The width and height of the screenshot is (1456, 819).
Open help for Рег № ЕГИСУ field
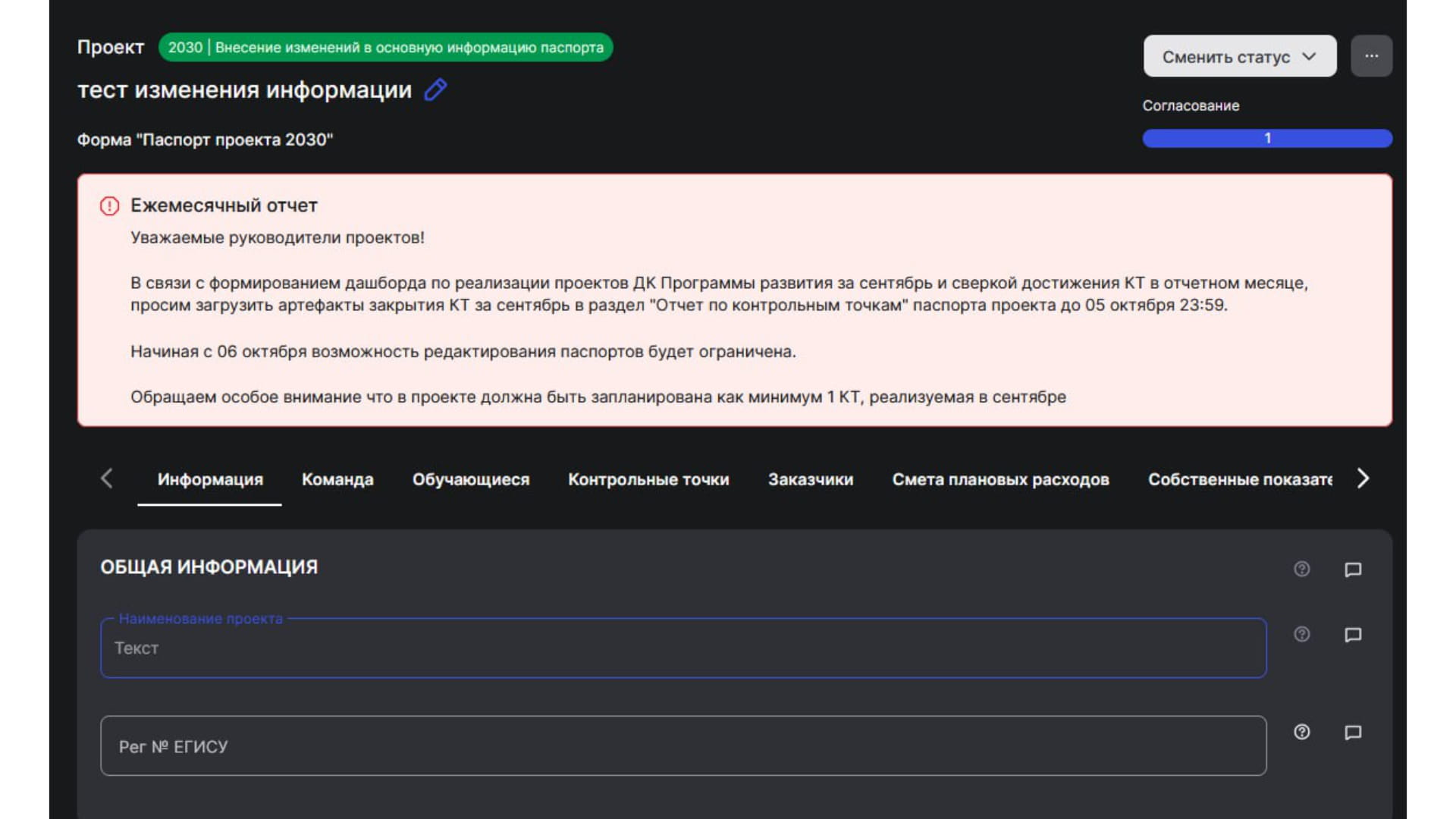(1301, 732)
